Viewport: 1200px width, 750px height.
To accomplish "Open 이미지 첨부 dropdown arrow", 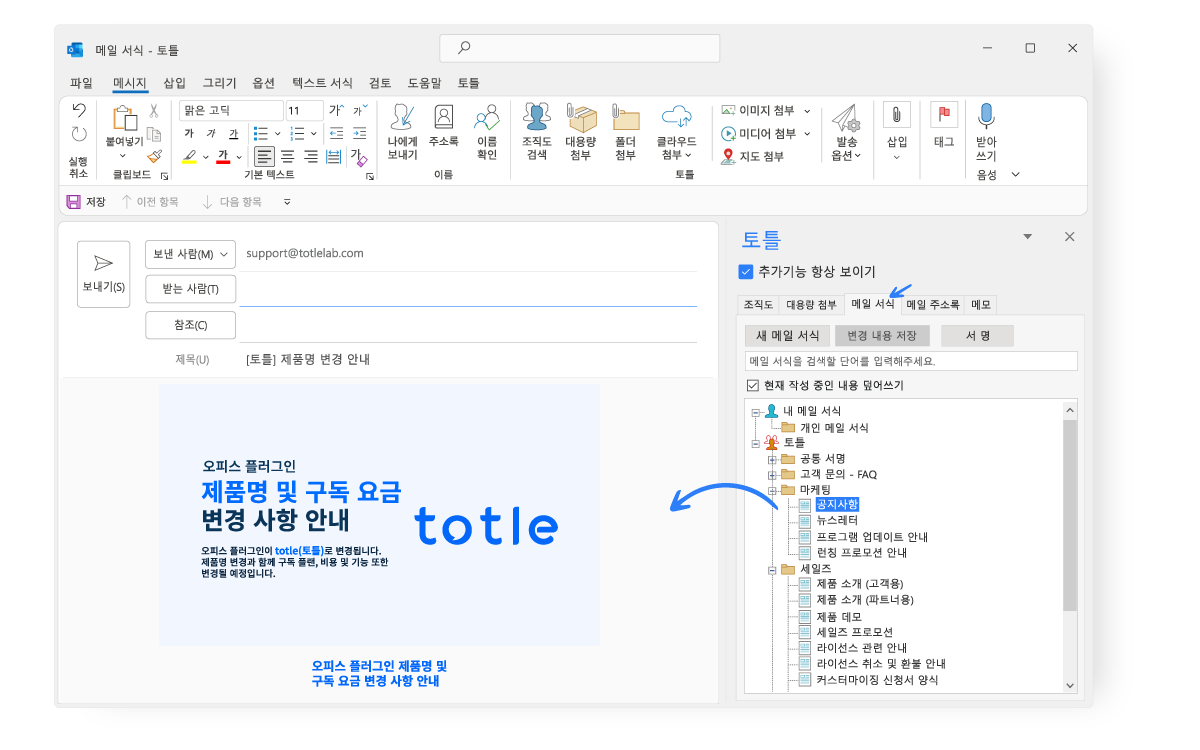I will [x=807, y=110].
